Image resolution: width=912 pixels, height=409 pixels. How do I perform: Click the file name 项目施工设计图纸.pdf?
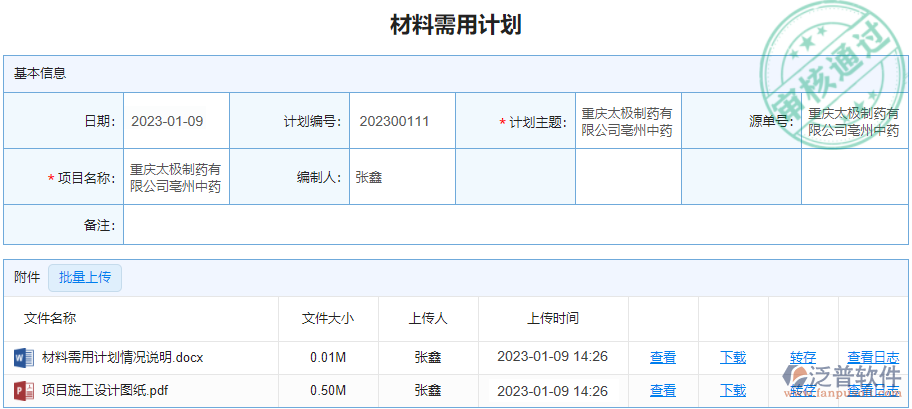105,390
